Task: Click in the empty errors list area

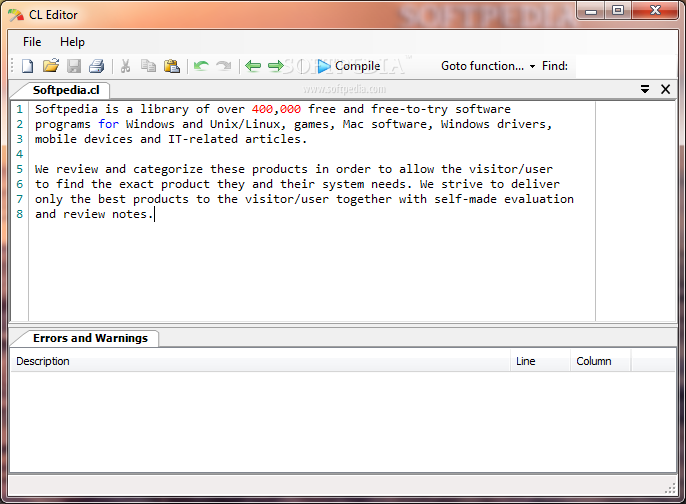Action: tap(343, 422)
